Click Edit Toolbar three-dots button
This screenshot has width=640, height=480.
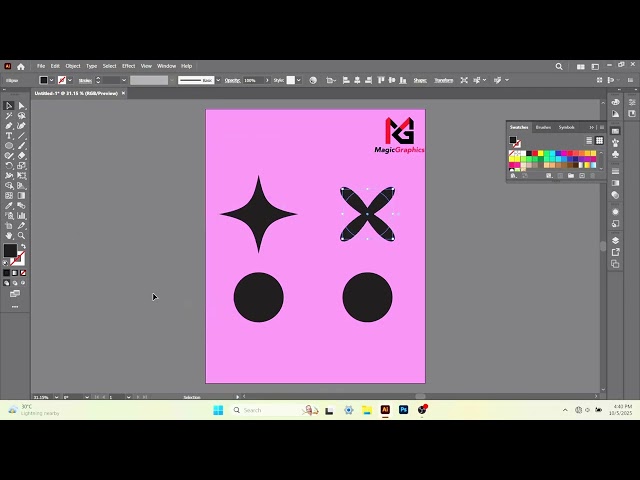tap(15, 307)
